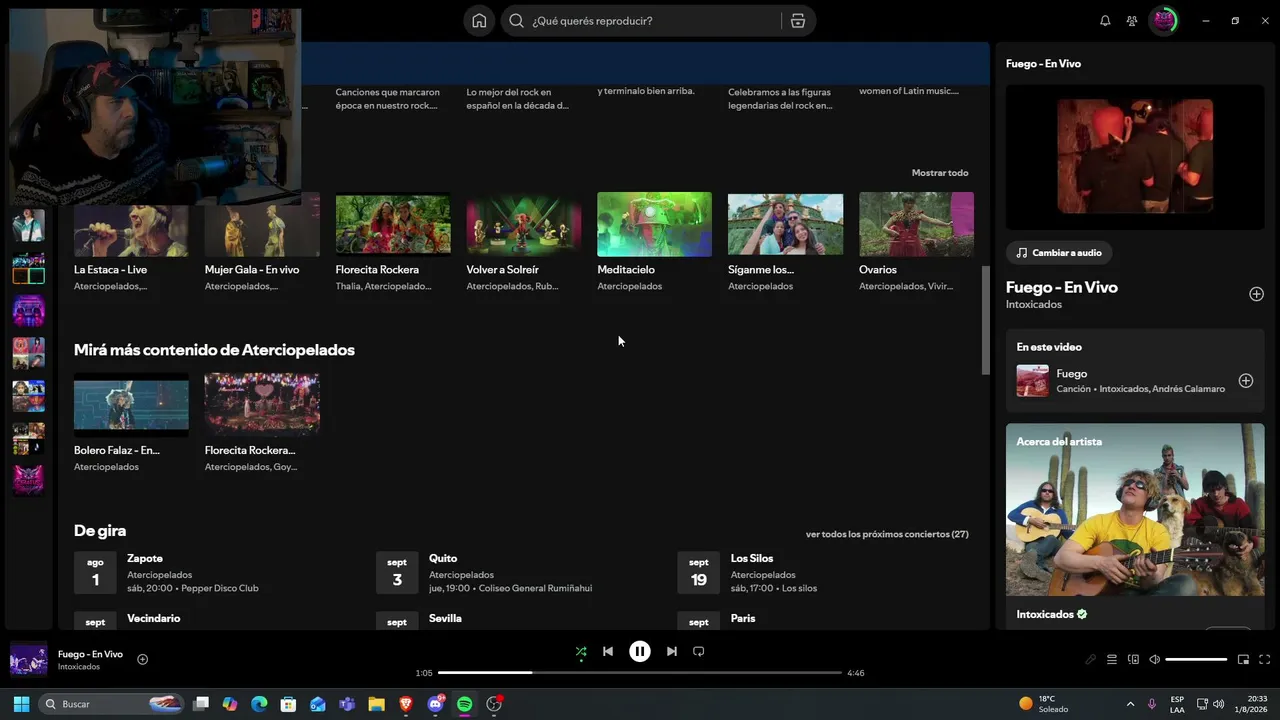Open Task View on the taskbar
Image resolution: width=1280 pixels, height=720 pixels.
pos(201,704)
